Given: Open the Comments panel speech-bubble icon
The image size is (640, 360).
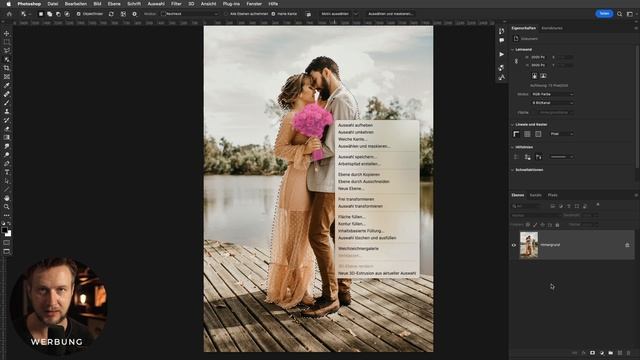Looking at the screenshot, I should click(501, 40).
